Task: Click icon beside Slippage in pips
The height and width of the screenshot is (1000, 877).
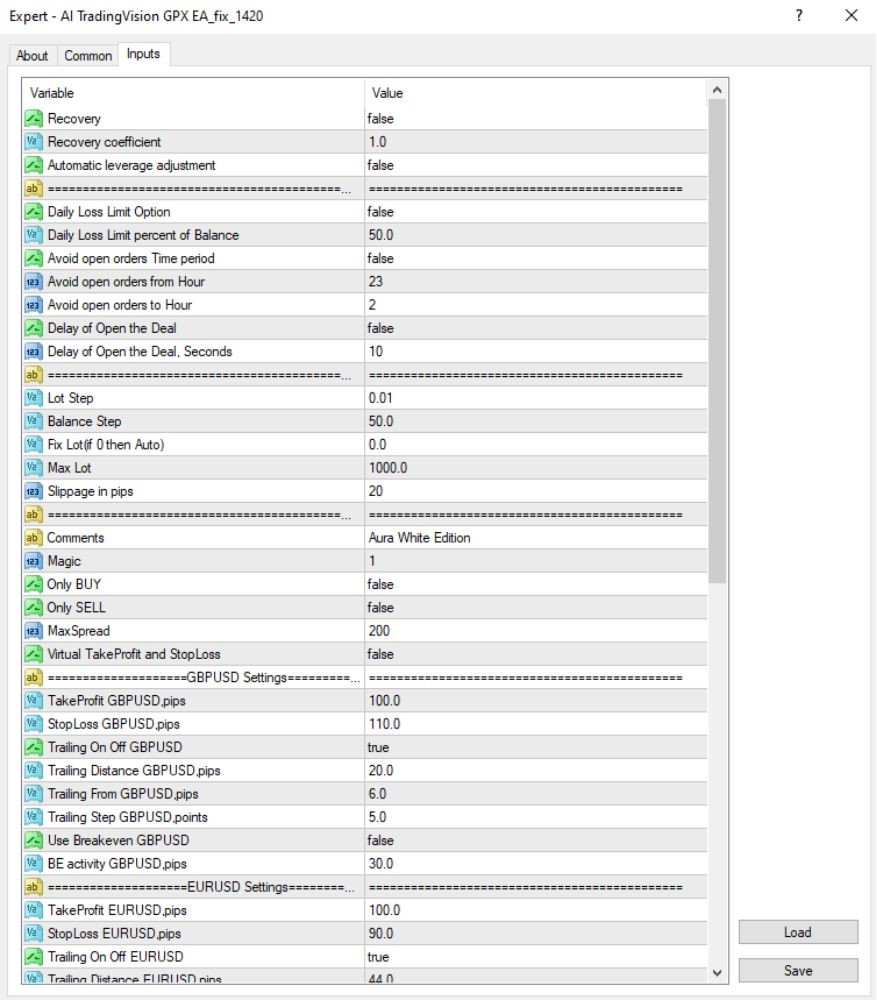Action: [x=33, y=491]
